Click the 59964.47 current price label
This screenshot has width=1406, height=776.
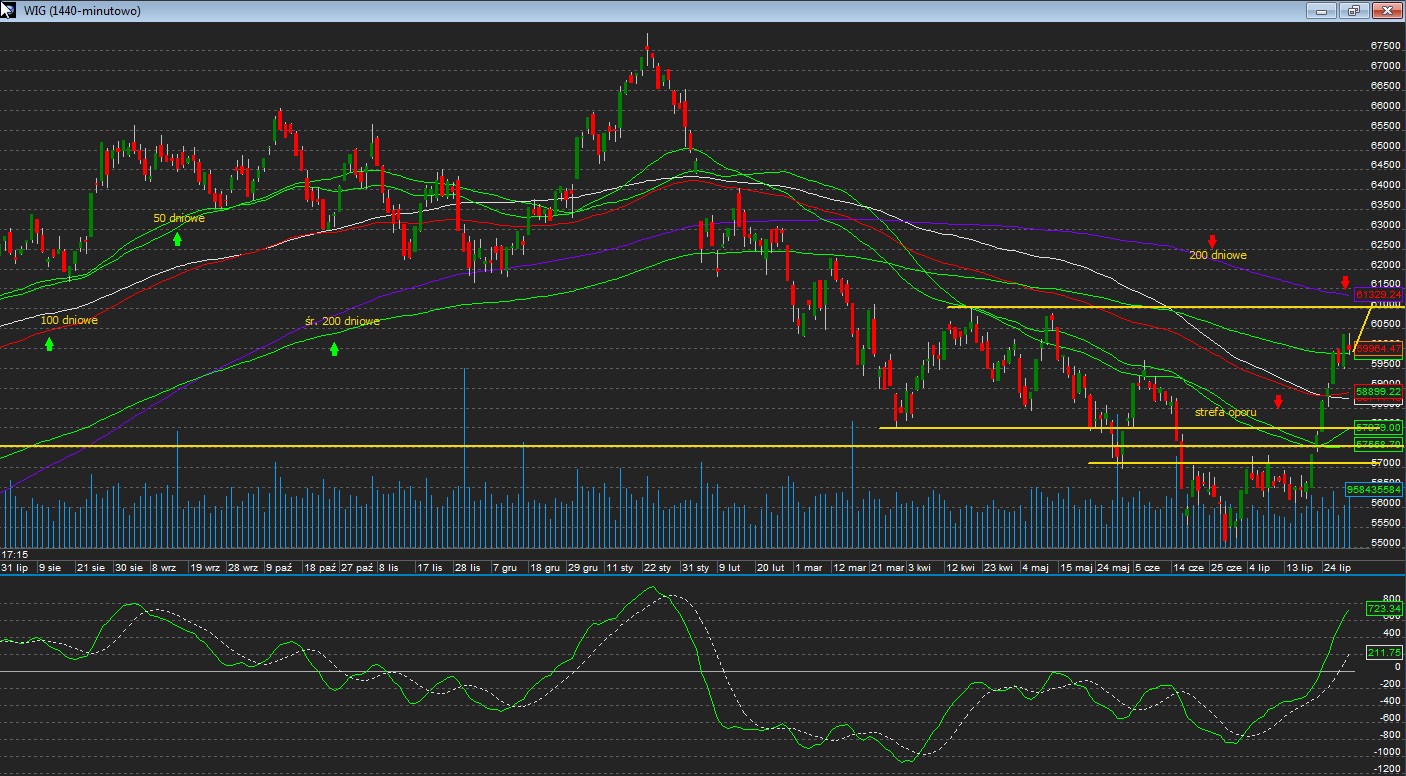click(1378, 348)
